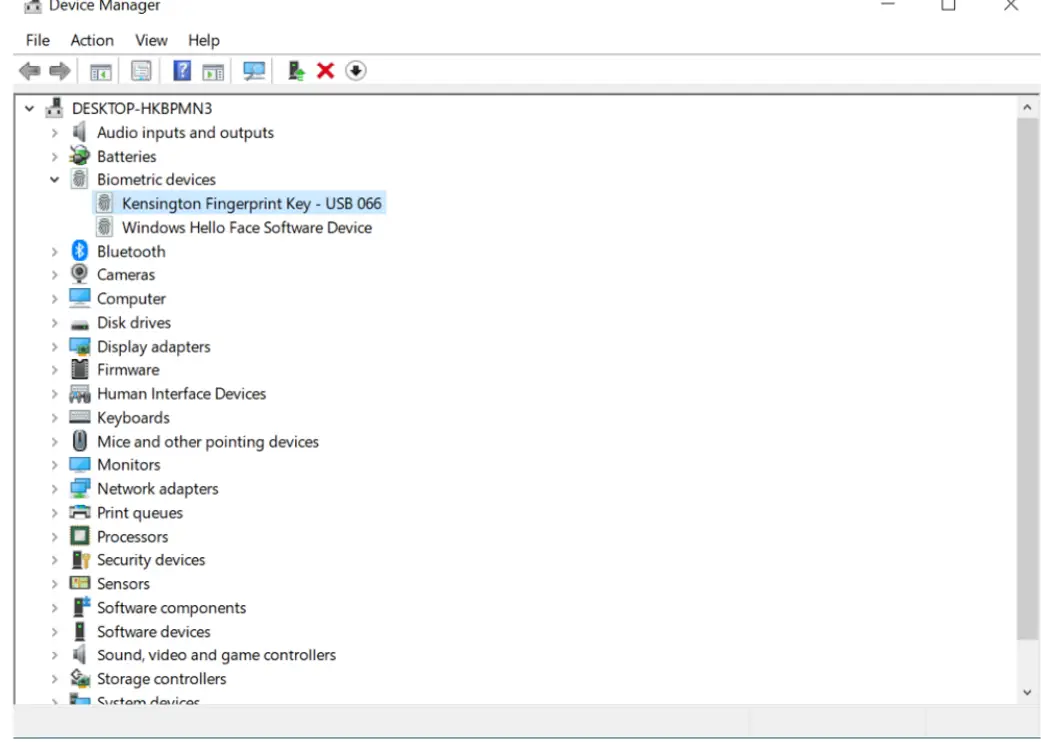Screen dimensions: 1041x742
Task: Open the File menu
Action: tap(37, 40)
